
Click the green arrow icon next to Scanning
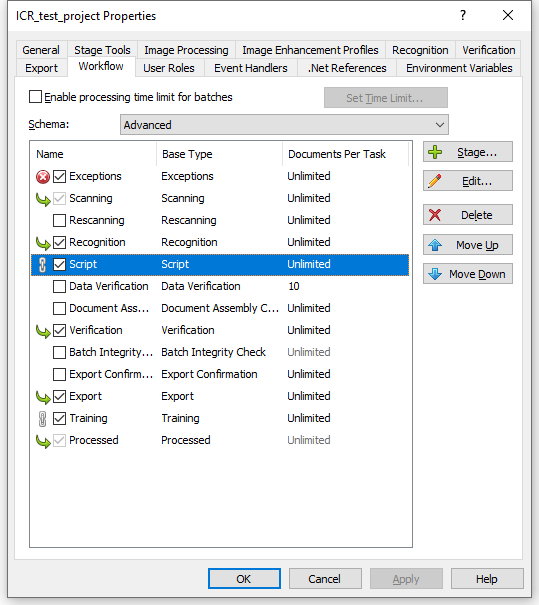point(43,199)
